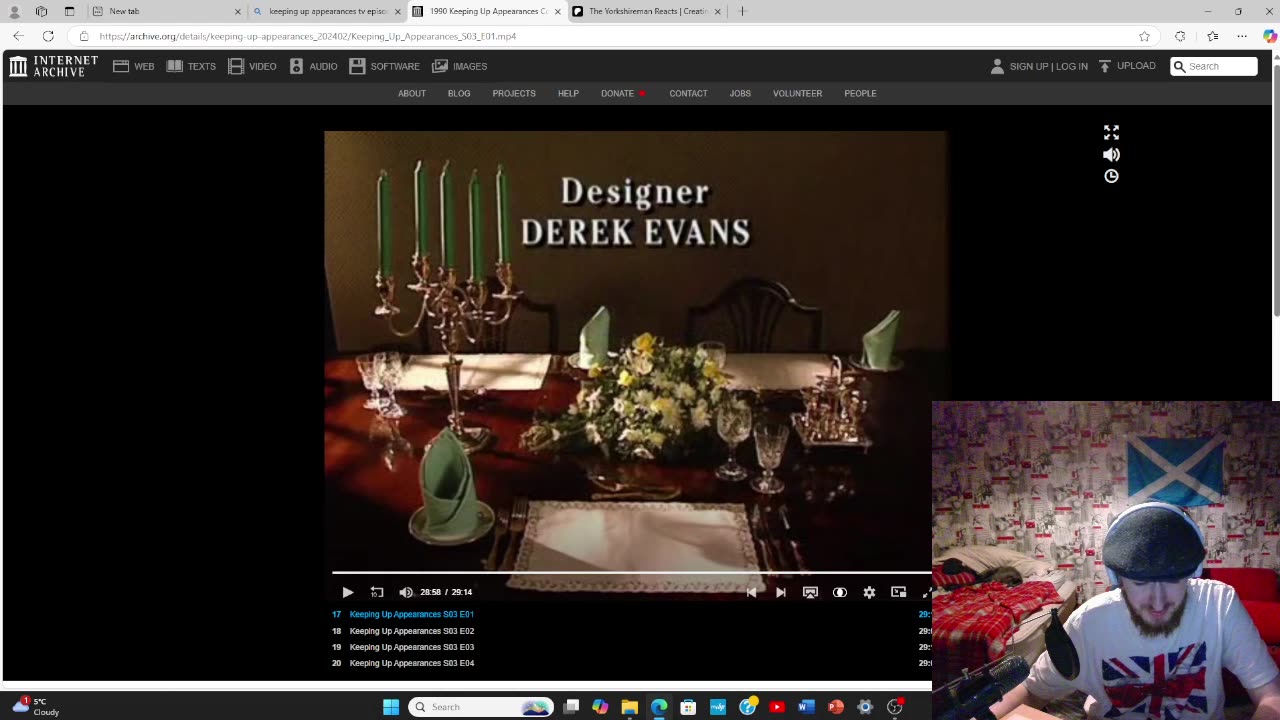Open Word from the taskbar
The image size is (1280, 720).
[806, 707]
